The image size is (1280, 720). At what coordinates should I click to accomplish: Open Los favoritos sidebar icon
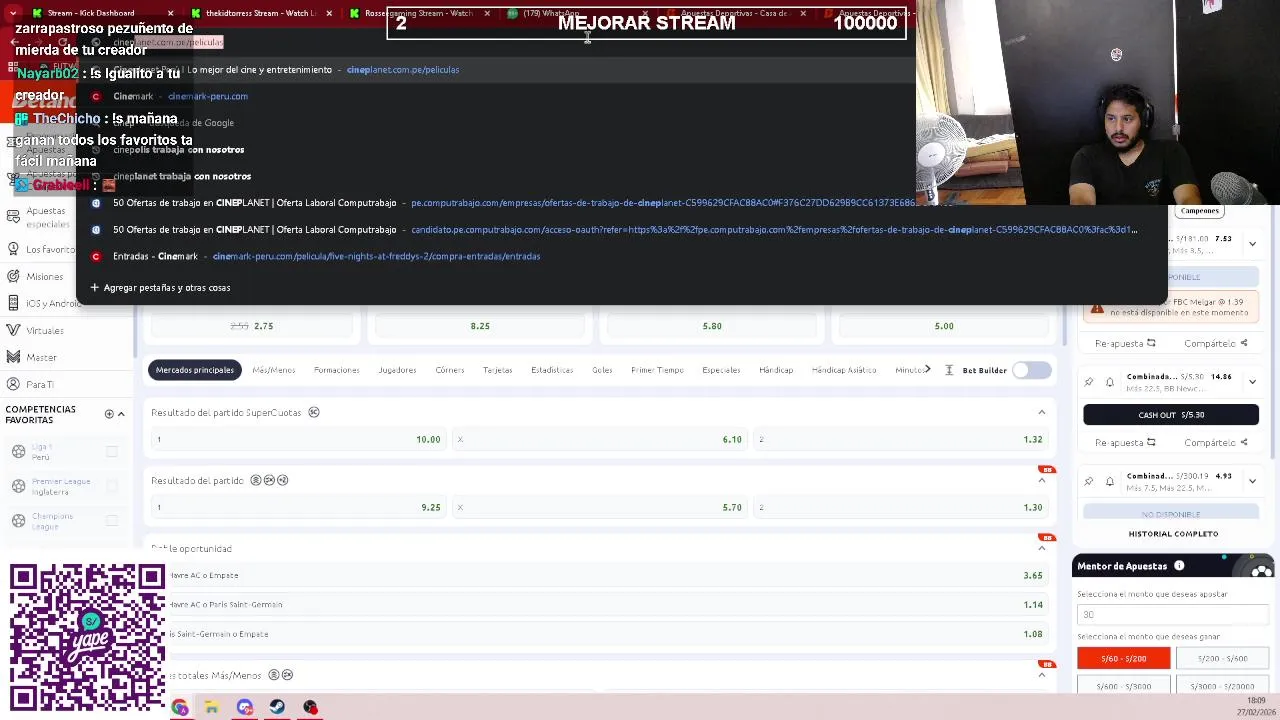[13, 249]
